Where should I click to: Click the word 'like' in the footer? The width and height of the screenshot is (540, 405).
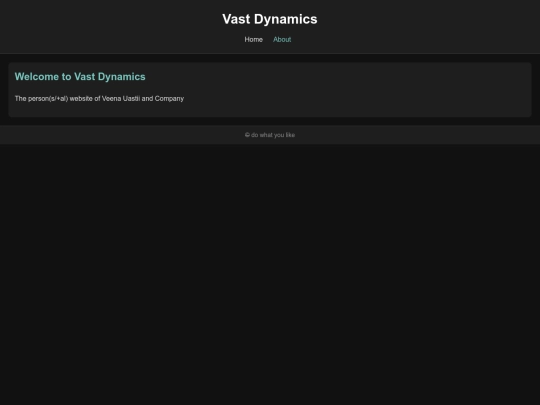290,135
